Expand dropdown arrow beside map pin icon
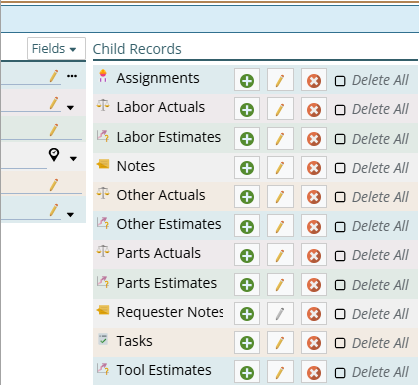Image resolution: width=419 pixels, height=385 pixels. [x=73, y=159]
